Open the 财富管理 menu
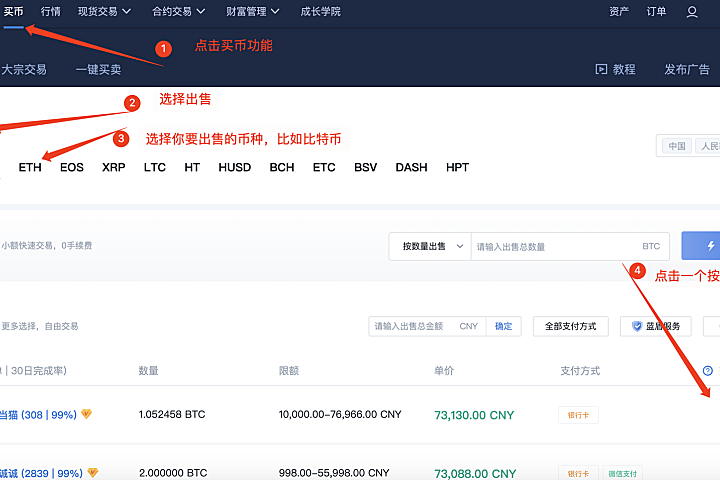The height and width of the screenshot is (480, 720). [253, 11]
